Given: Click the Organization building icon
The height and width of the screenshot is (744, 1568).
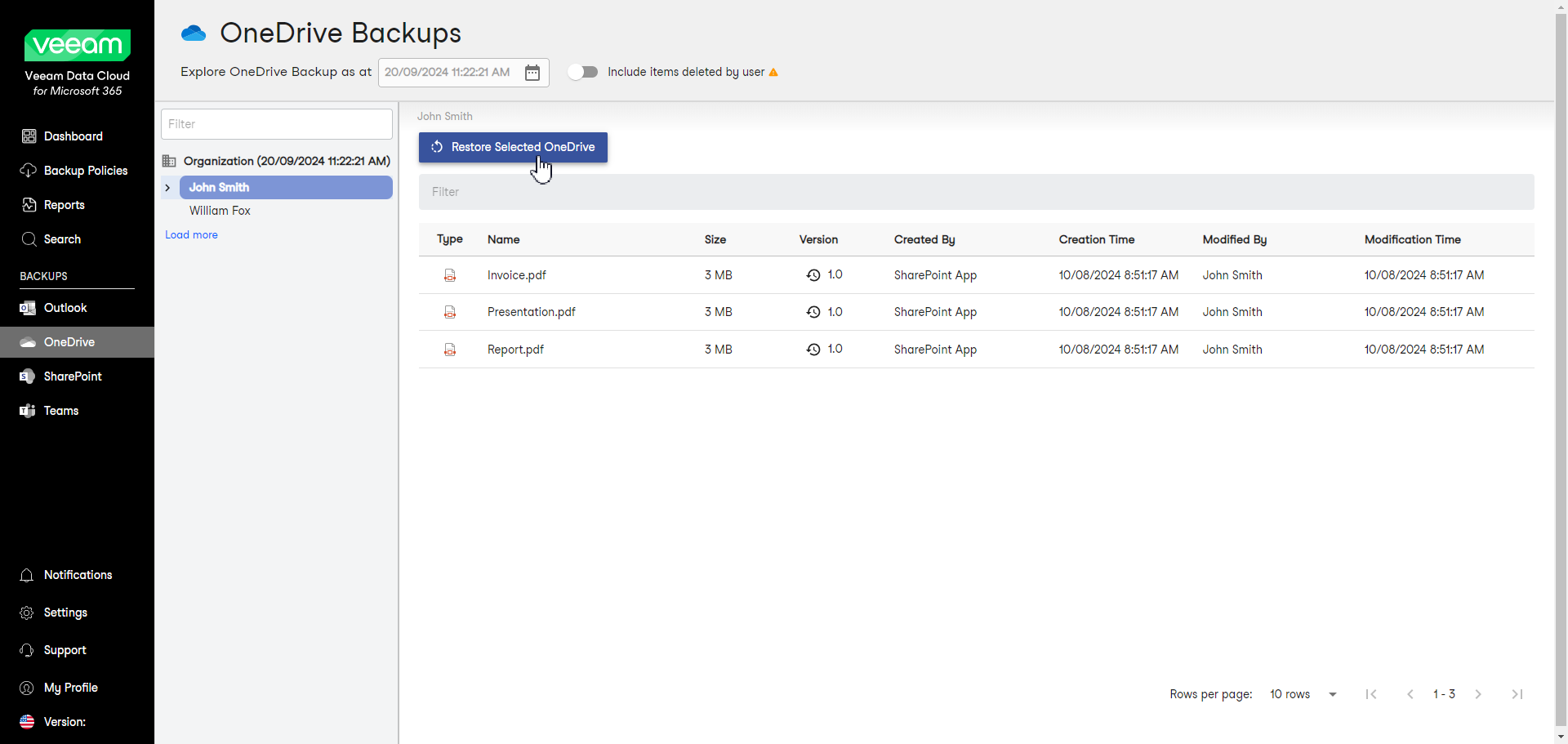Looking at the screenshot, I should coord(169,161).
